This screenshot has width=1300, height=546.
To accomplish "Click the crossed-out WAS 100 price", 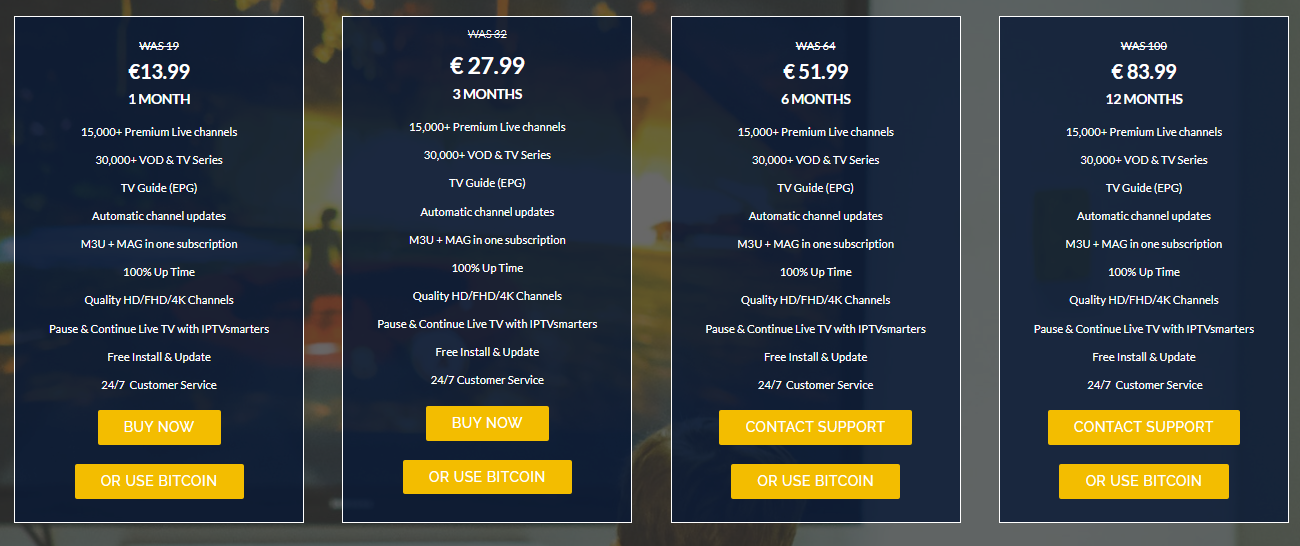I will (x=1143, y=46).
